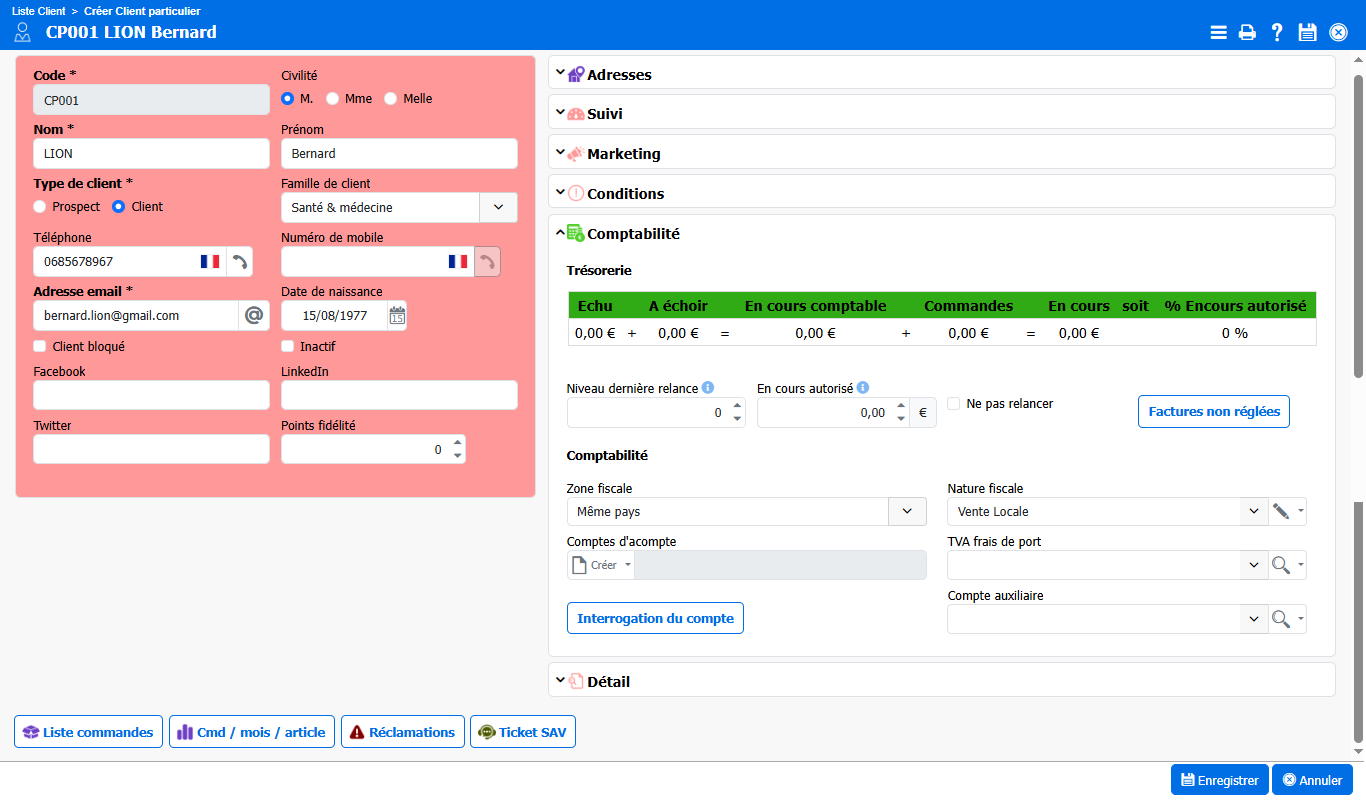Click the @ icon next to email address
The image size is (1366, 802).
pyautogui.click(x=254, y=316)
